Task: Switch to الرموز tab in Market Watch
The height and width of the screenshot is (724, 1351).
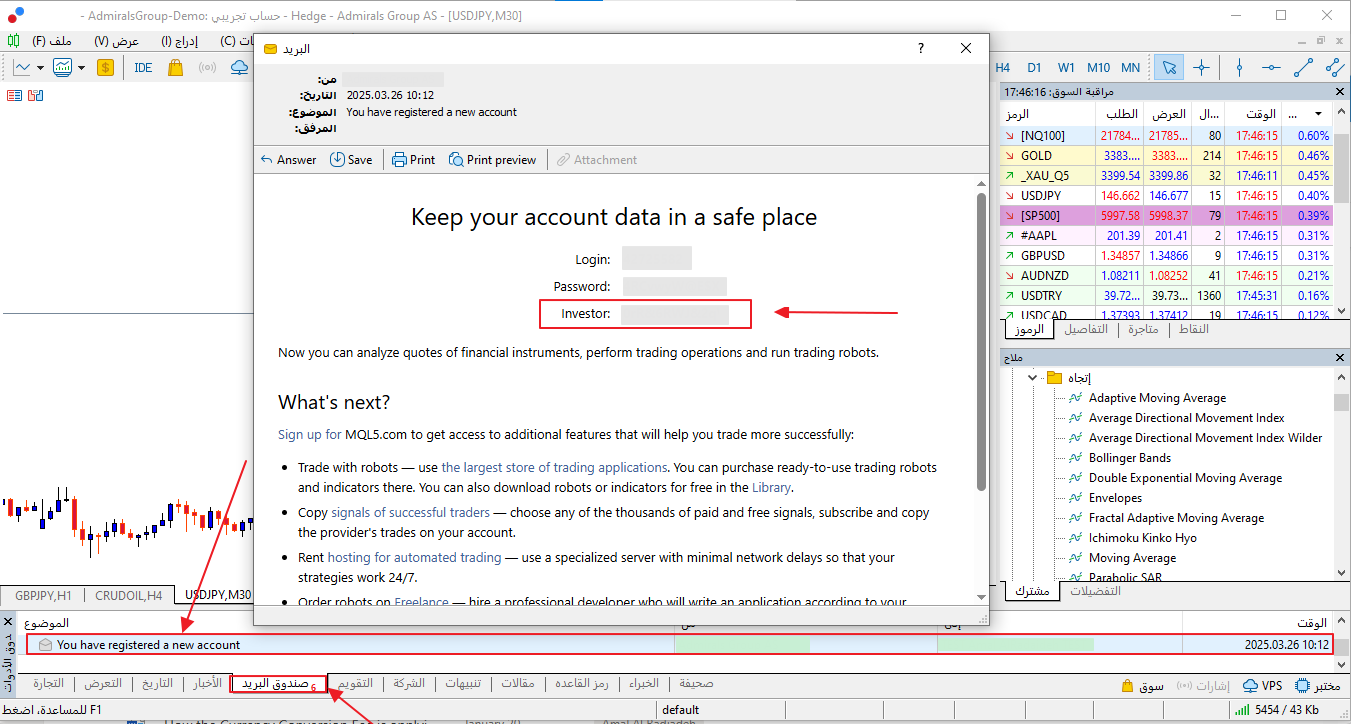Action: (1028, 329)
